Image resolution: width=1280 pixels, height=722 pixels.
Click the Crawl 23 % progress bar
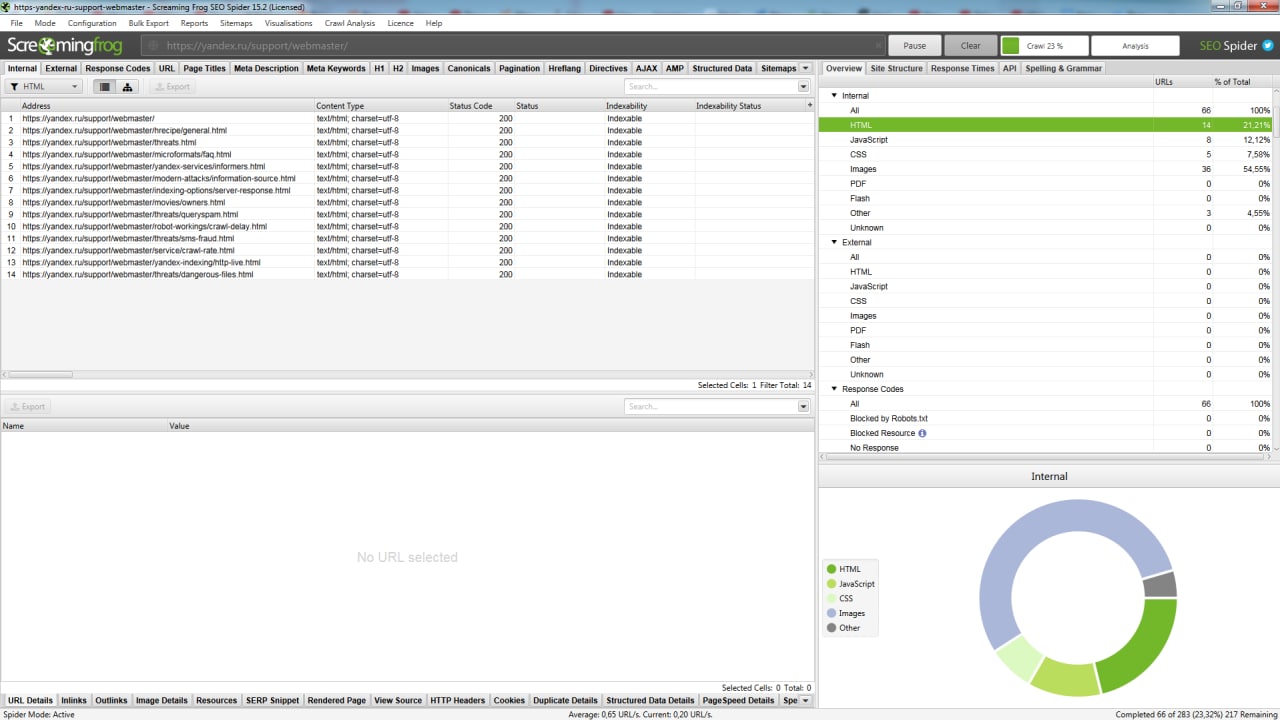1044,46
